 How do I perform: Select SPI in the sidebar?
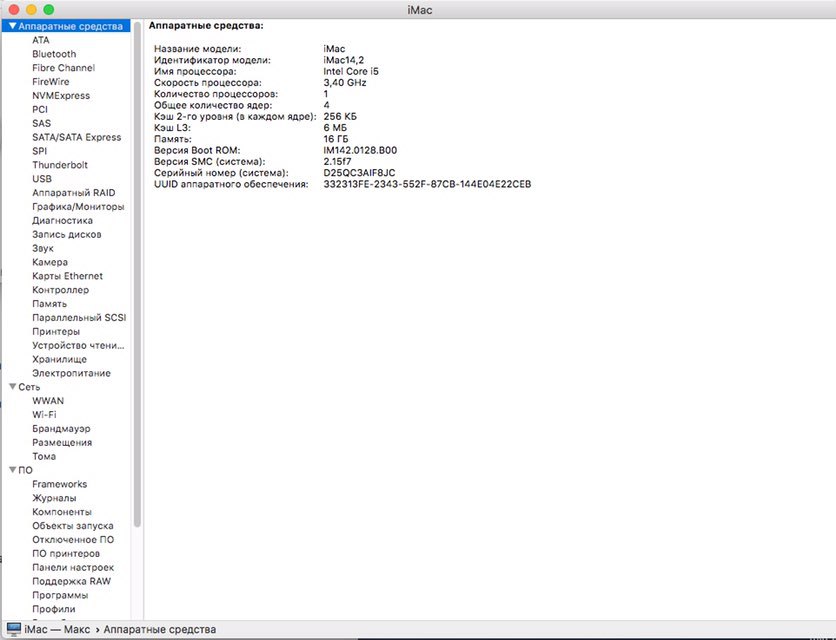39,151
